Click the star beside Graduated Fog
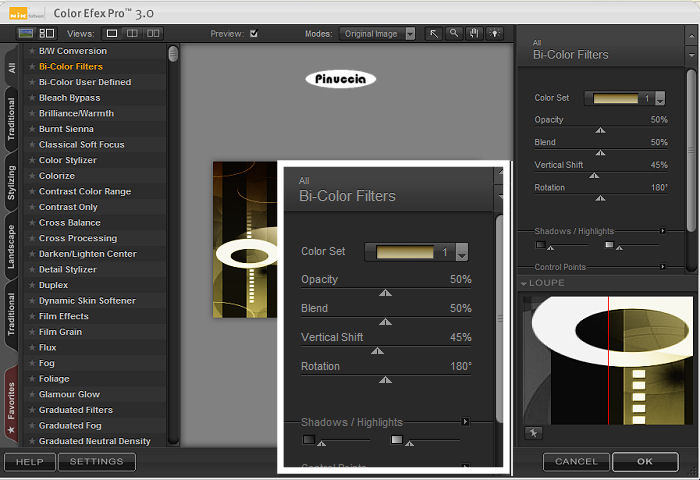This screenshot has width=700, height=480. point(32,426)
